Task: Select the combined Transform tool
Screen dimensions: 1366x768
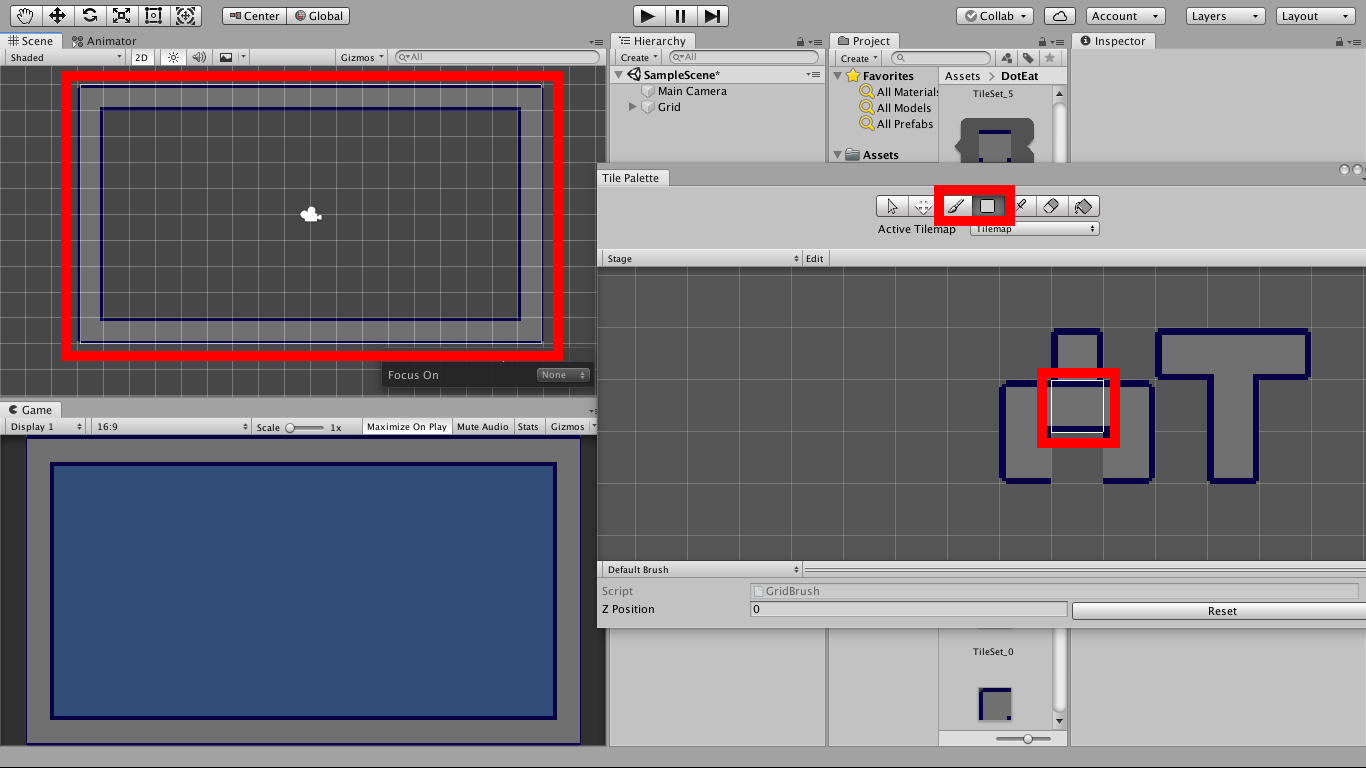Action: pos(185,16)
